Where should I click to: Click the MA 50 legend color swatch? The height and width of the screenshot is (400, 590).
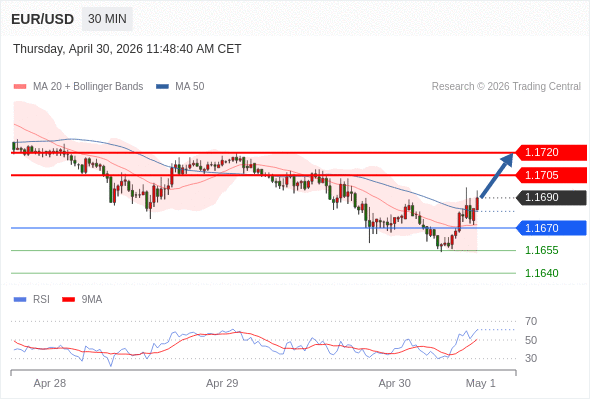[163, 87]
